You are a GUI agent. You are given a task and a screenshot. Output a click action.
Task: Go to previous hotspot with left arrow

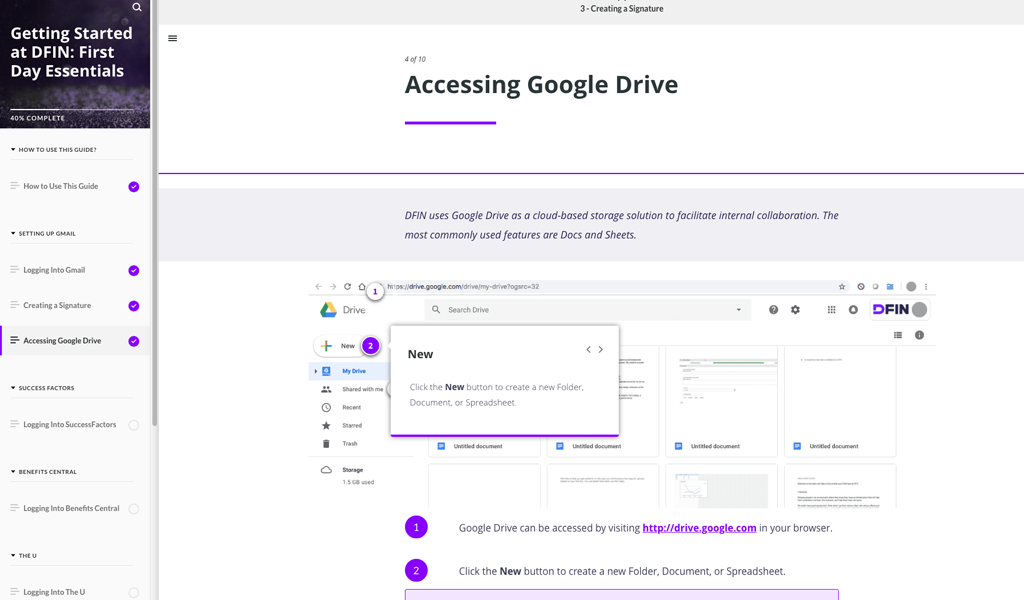point(588,350)
